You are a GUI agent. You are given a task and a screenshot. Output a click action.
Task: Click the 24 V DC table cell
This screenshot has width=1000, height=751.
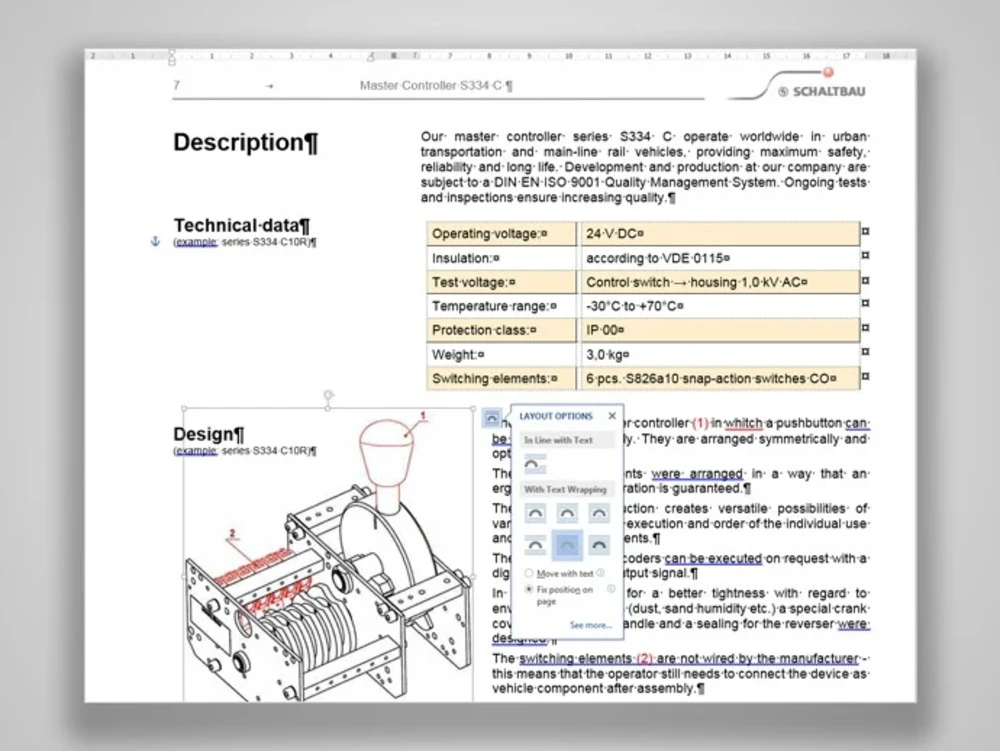pos(720,233)
